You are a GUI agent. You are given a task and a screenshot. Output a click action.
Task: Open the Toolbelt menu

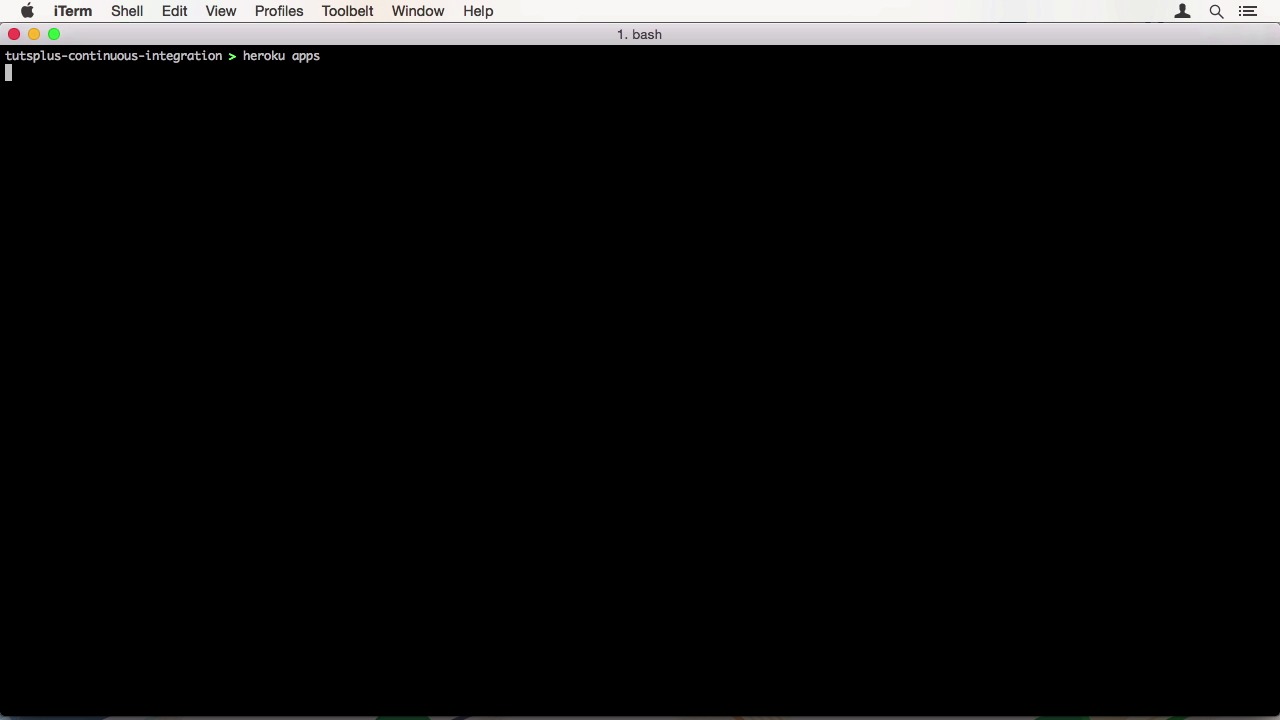pyautogui.click(x=347, y=11)
